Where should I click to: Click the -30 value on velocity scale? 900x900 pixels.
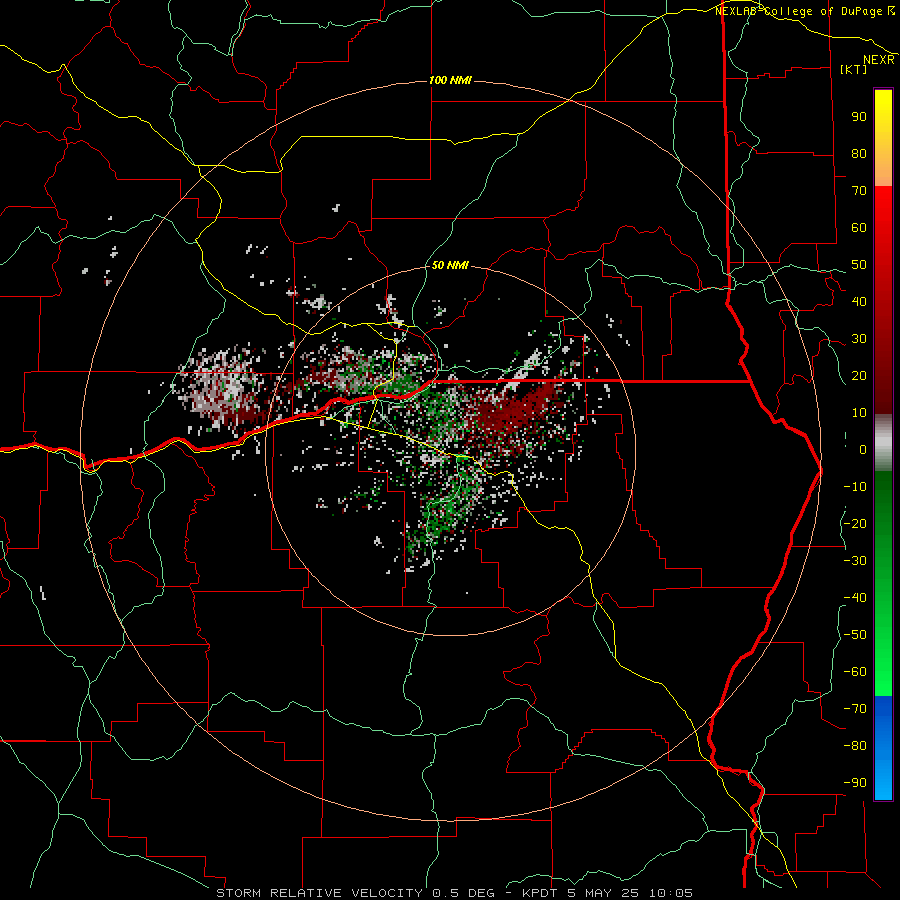(x=855, y=561)
